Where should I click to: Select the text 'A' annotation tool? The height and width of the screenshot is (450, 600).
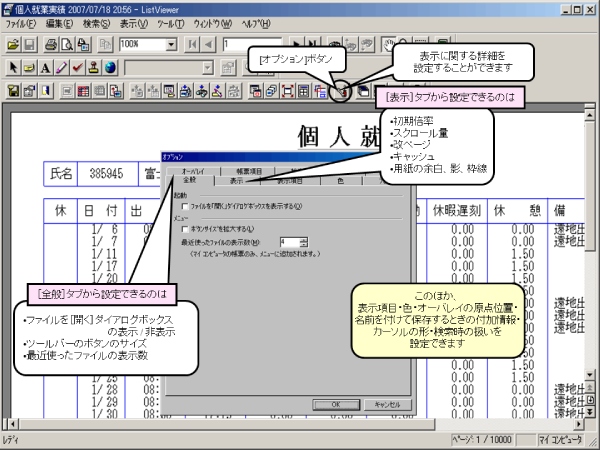point(46,68)
